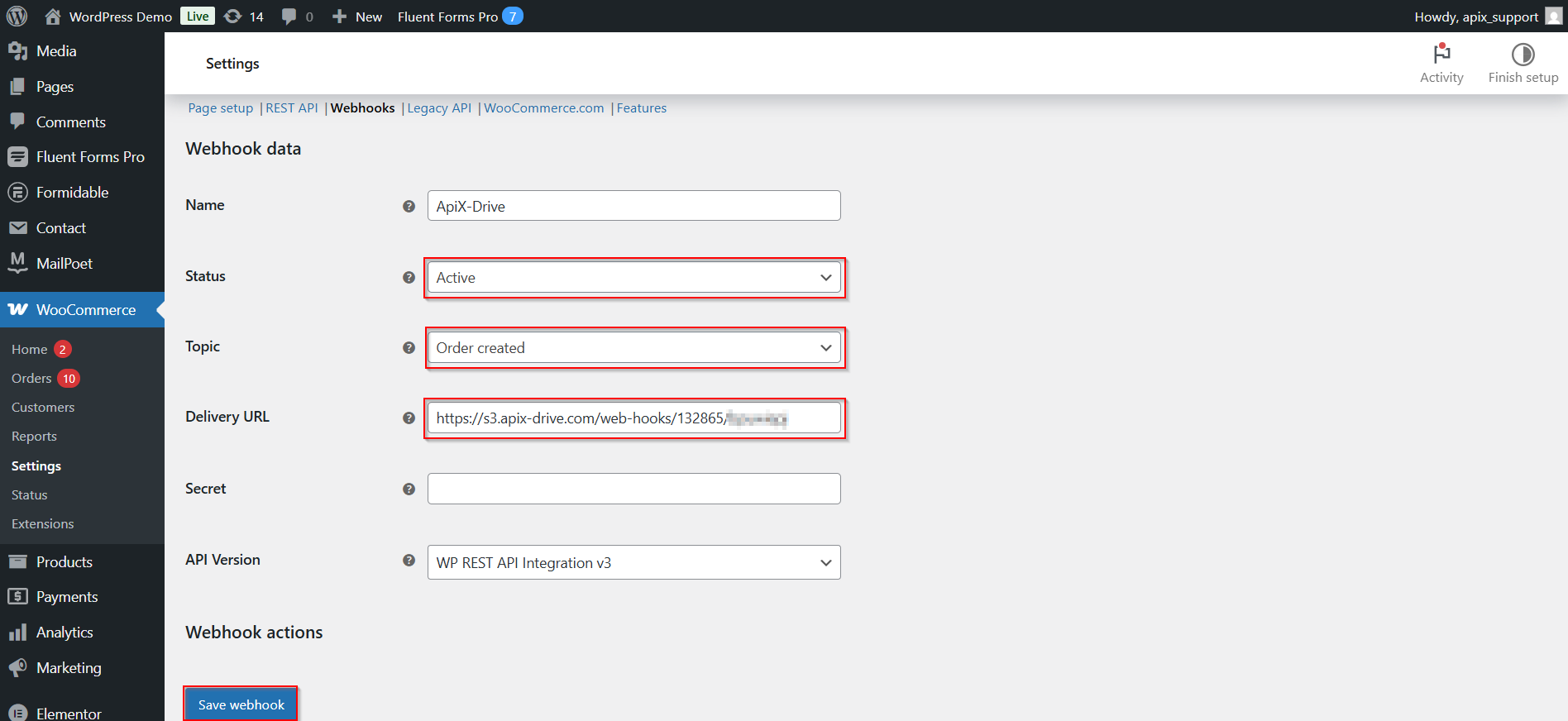Open comments bubble in admin bar

289,17
